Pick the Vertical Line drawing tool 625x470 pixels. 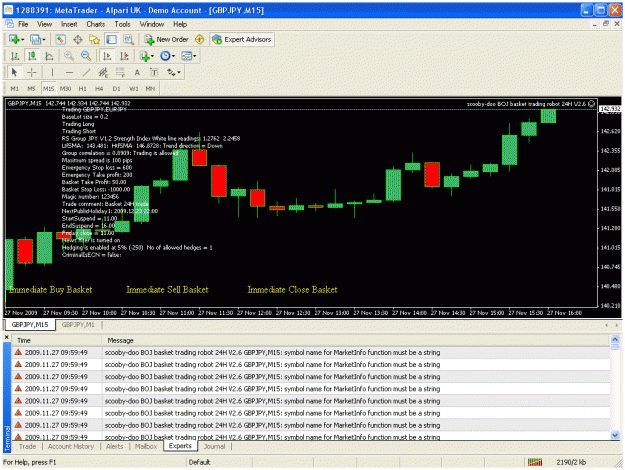tap(52, 72)
